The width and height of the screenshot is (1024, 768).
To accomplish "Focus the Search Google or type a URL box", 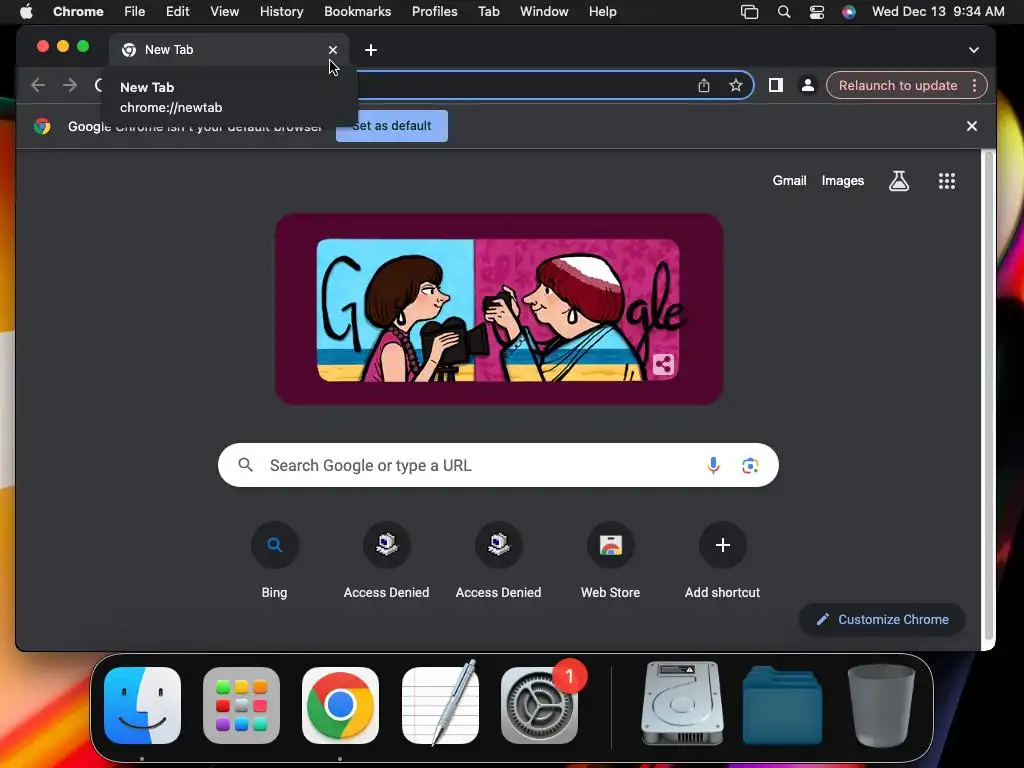I will click(x=498, y=465).
